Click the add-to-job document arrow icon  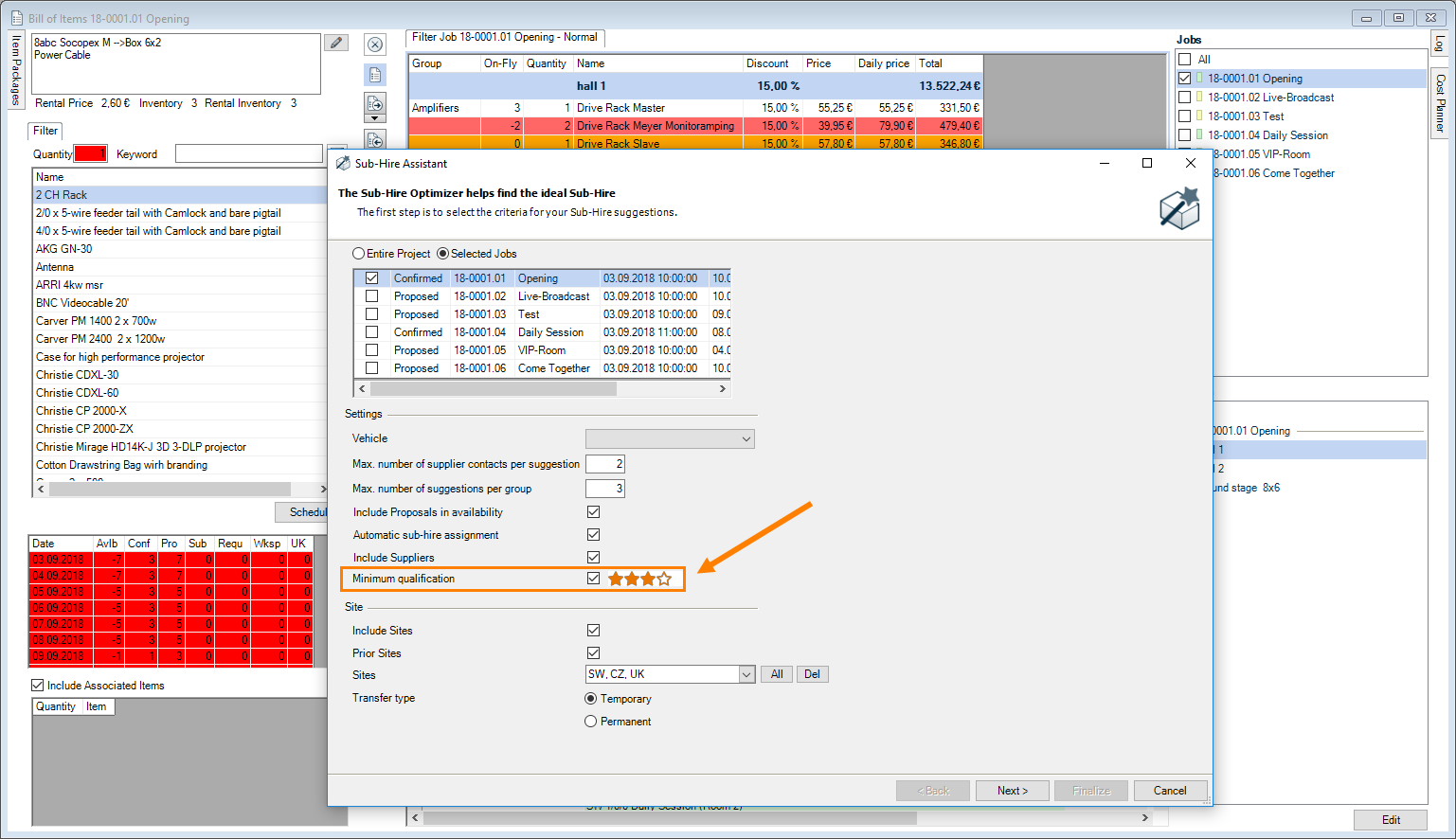(375, 103)
